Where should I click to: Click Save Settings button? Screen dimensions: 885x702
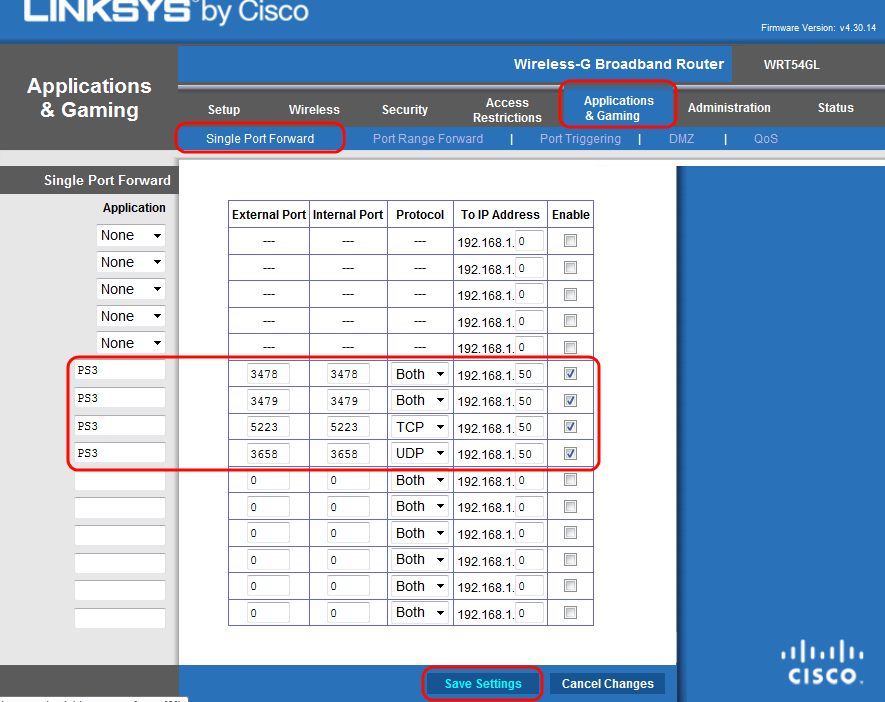tap(483, 683)
